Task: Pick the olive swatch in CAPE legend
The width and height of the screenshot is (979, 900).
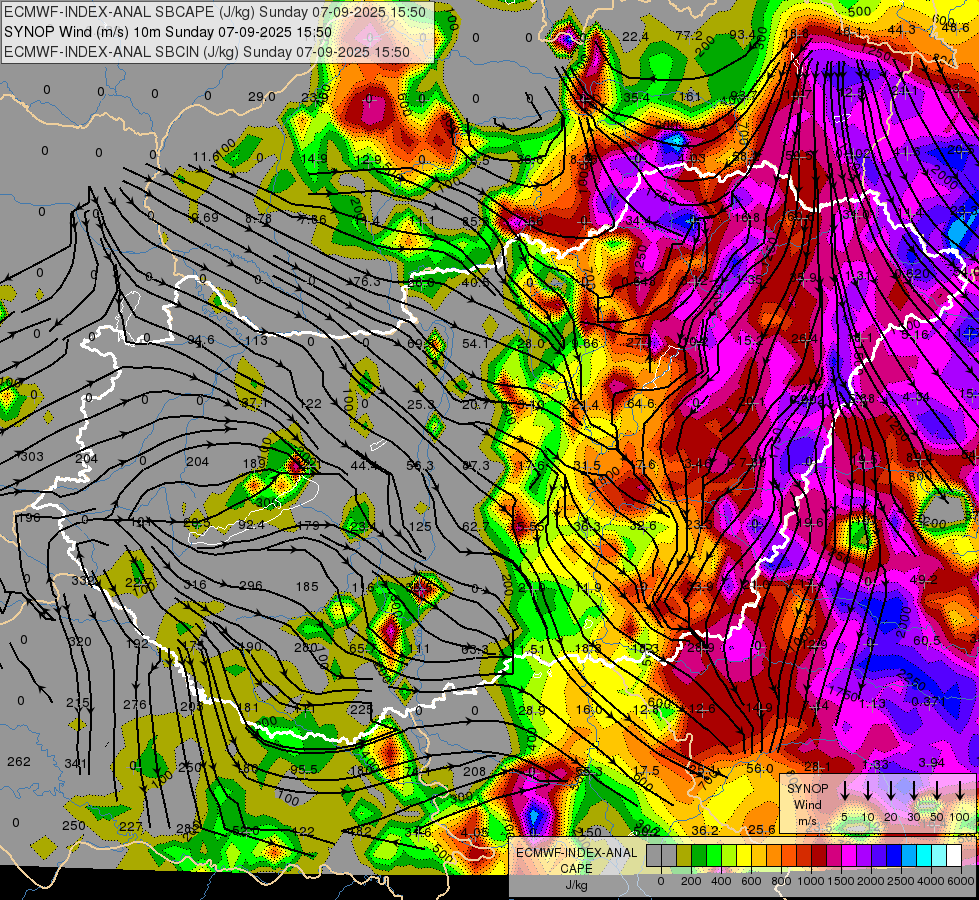Action: click(x=684, y=856)
